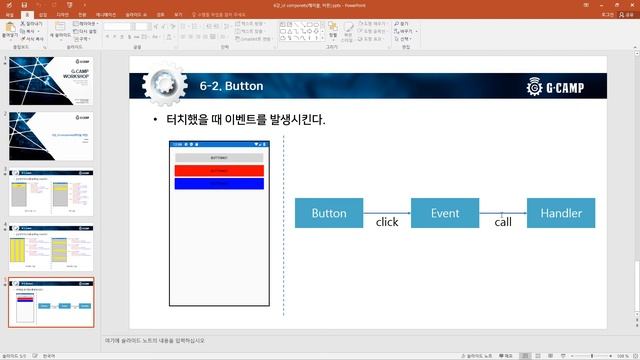Viewport: 640px width, 360px height.
Task: Select the blue Event box on the slide
Action: point(445,213)
